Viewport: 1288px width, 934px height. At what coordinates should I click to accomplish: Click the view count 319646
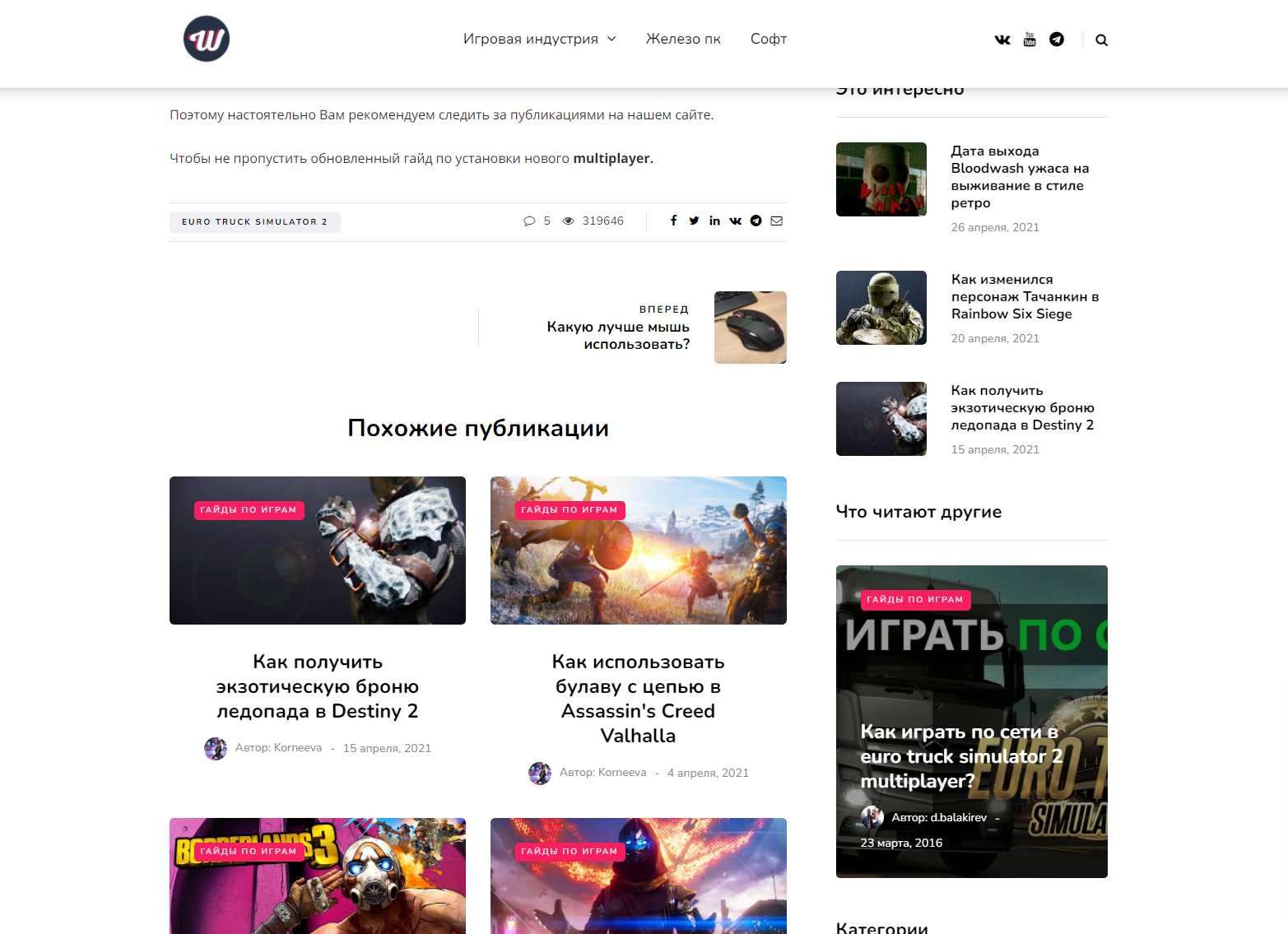(x=602, y=221)
